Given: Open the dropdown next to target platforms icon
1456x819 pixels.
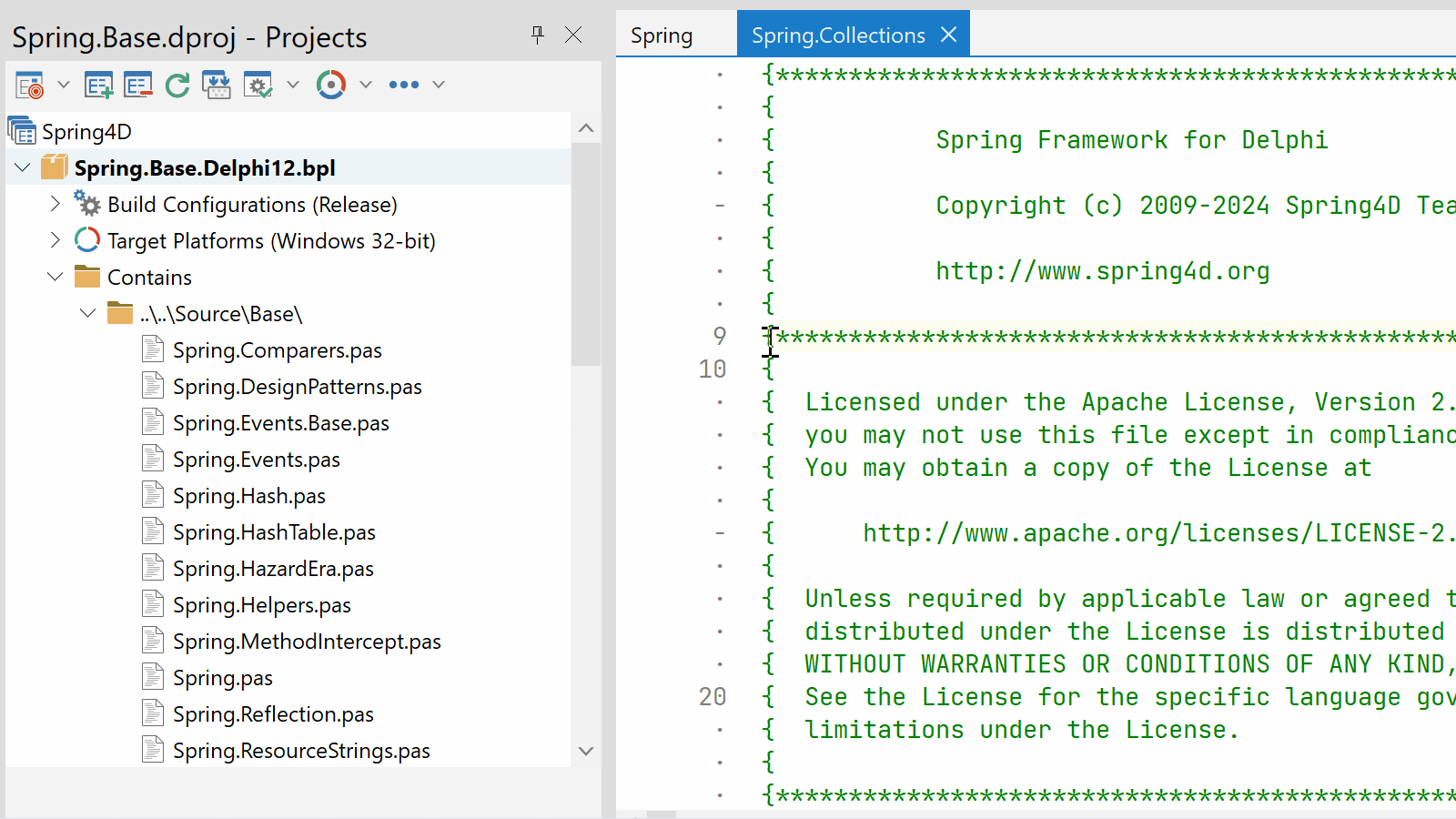Looking at the screenshot, I should (366, 85).
